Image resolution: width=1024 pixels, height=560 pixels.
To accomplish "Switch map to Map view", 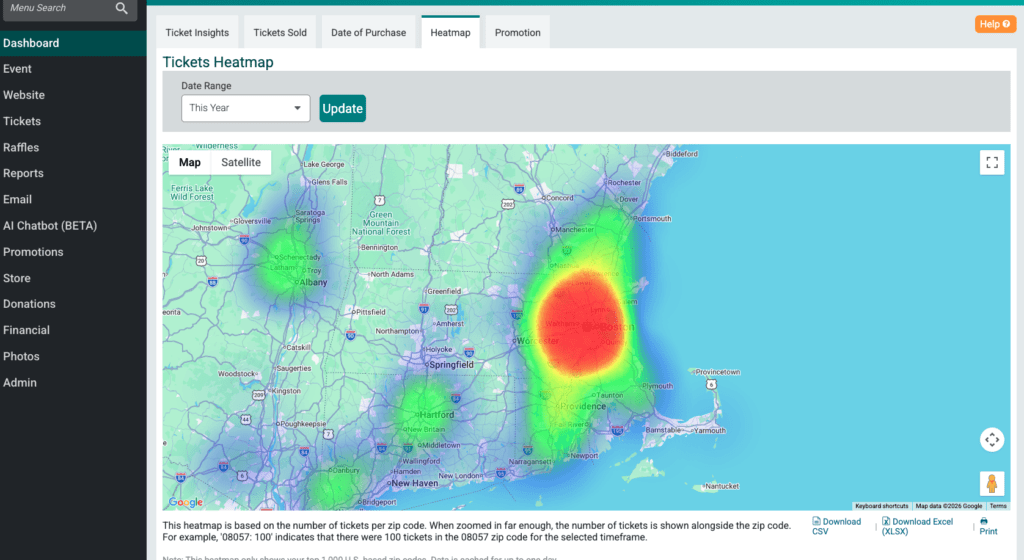I will pos(190,163).
